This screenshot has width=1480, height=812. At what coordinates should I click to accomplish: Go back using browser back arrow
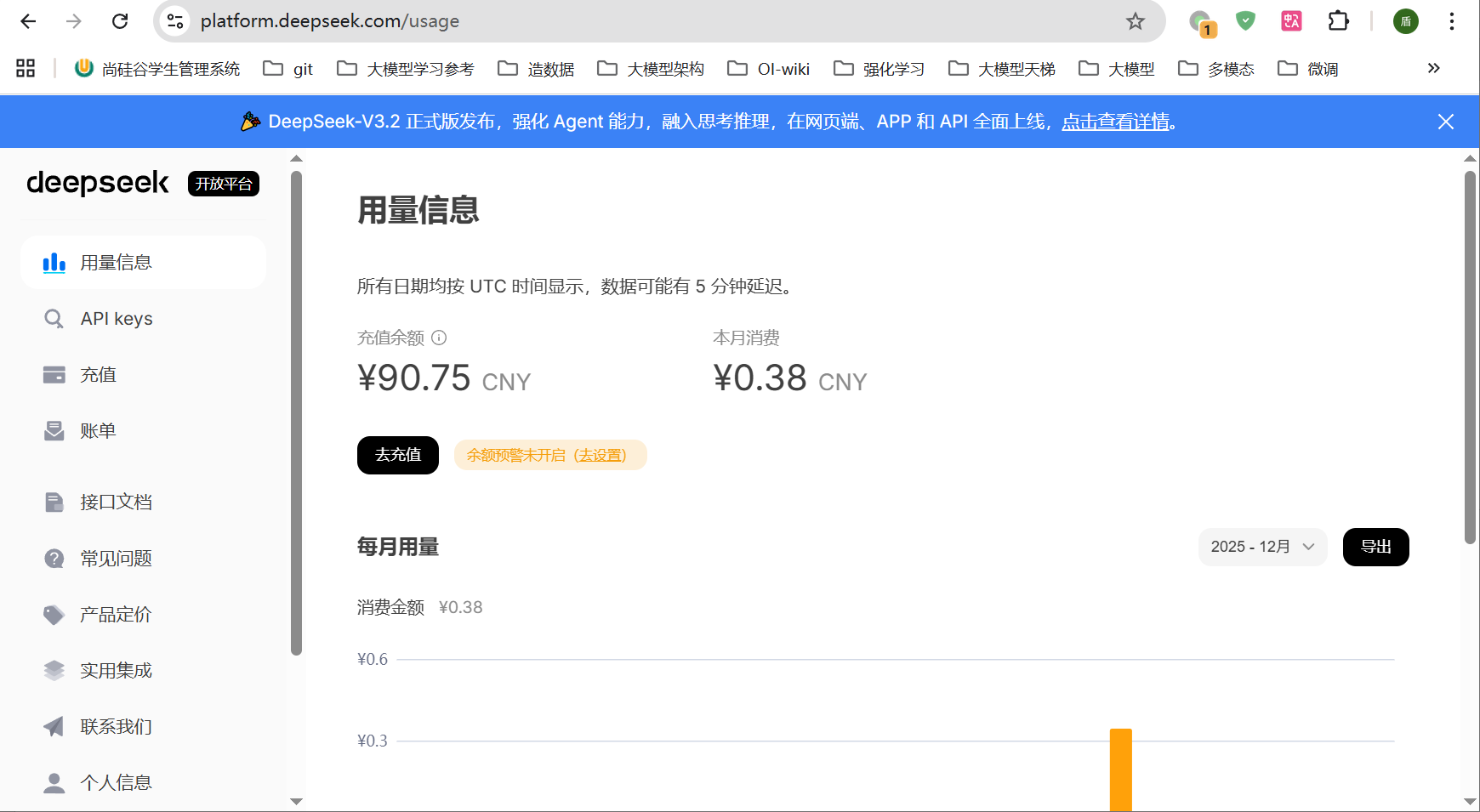28,21
